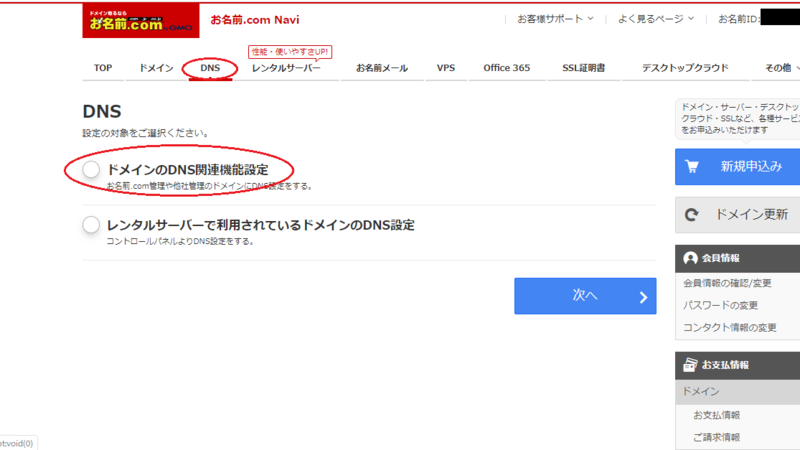This screenshot has height=450, width=800.
Task: Open コンタクト情報の変更 link
Action: click(x=730, y=328)
